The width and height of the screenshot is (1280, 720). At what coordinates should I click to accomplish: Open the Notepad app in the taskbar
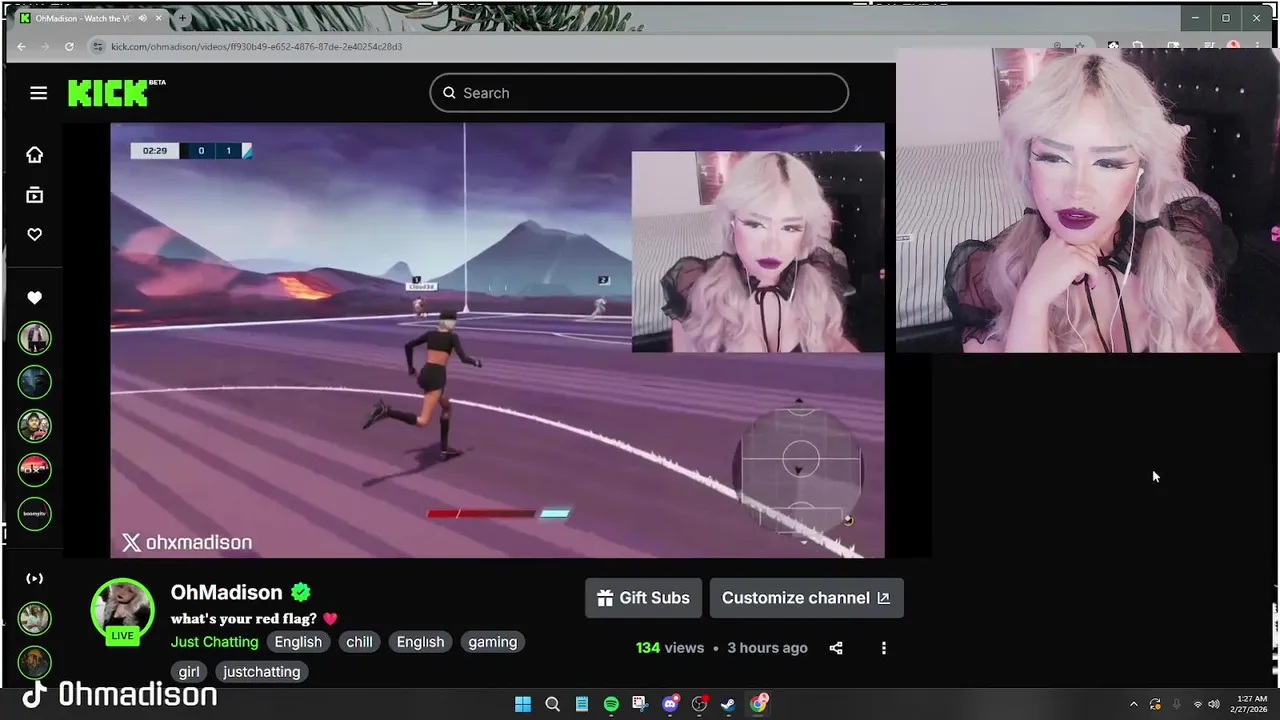click(x=581, y=704)
